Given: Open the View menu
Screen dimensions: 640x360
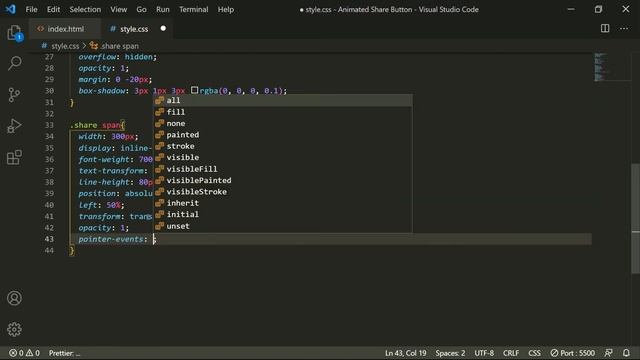Looking at the screenshot, I should pyautogui.click(x=118, y=9).
